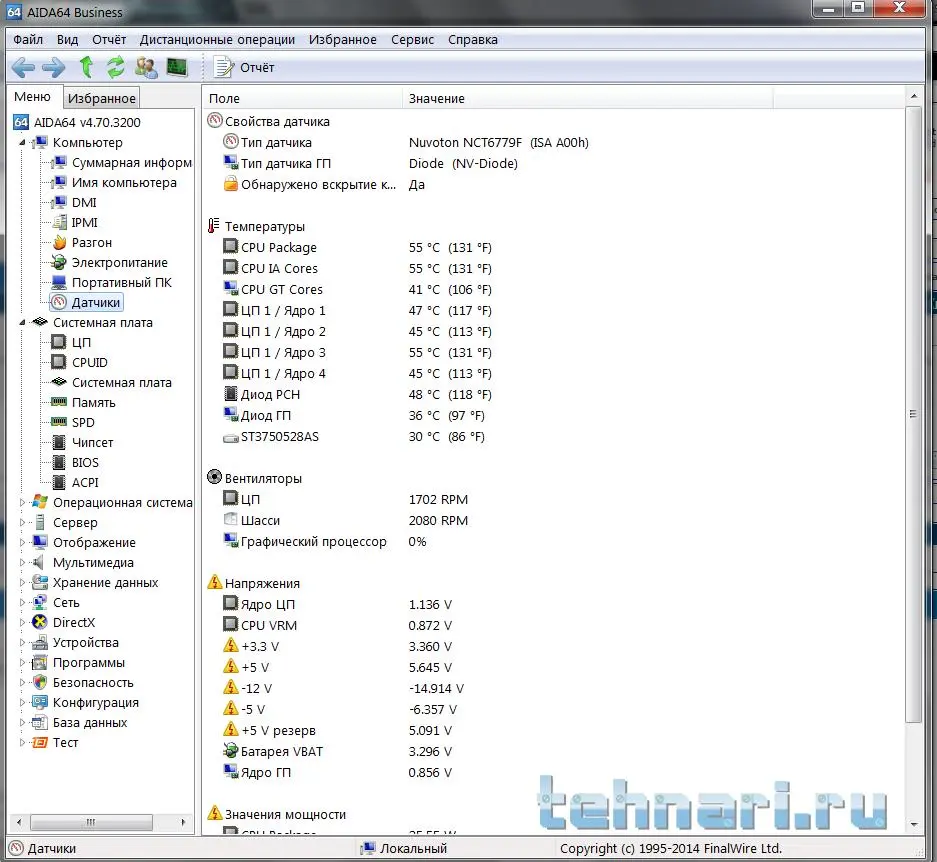Click the IPMI item icon
The width and height of the screenshot is (937, 862).
pyautogui.click(x=59, y=222)
